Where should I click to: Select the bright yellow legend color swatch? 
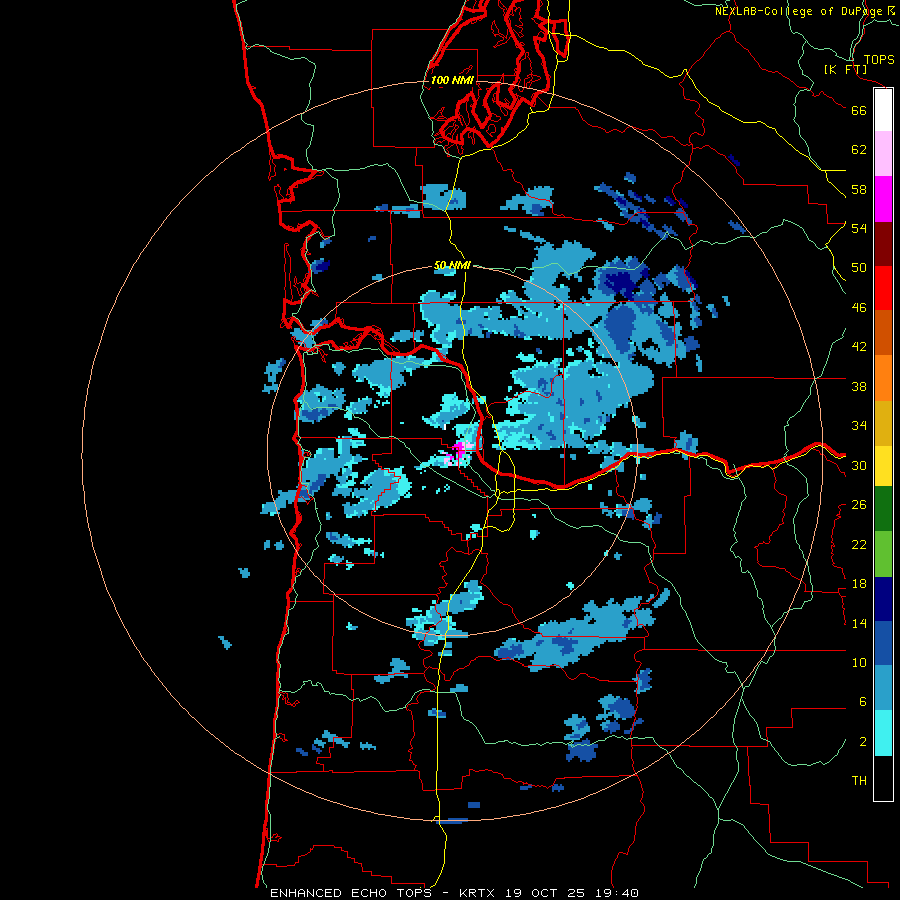click(x=883, y=465)
